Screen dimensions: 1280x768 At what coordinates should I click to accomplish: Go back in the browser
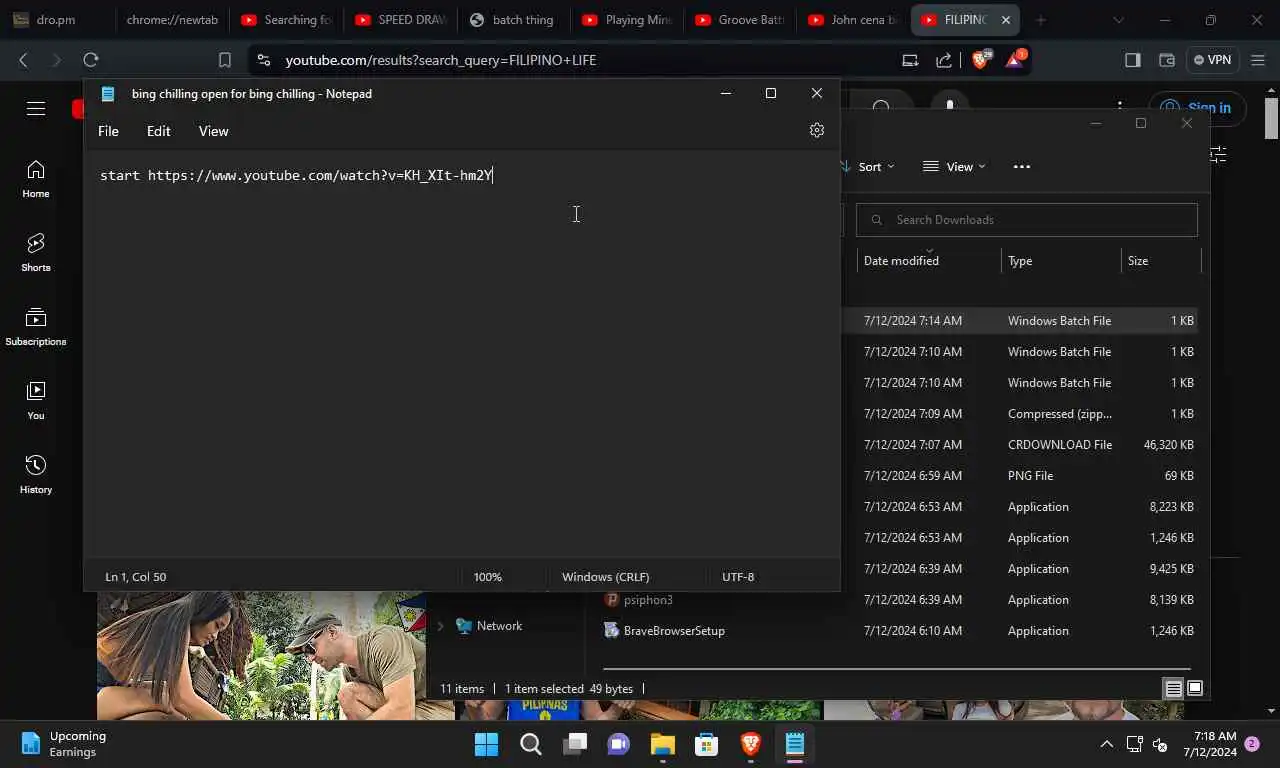pyautogui.click(x=23, y=60)
